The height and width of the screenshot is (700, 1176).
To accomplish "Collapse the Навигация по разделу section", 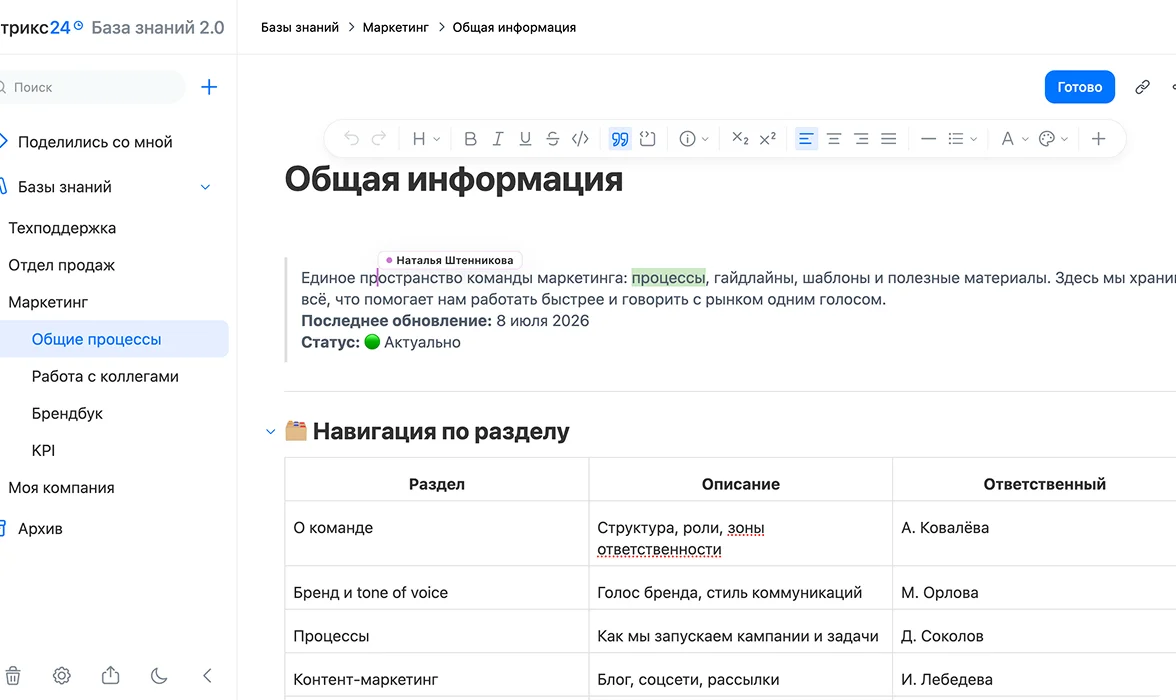I will point(271,431).
